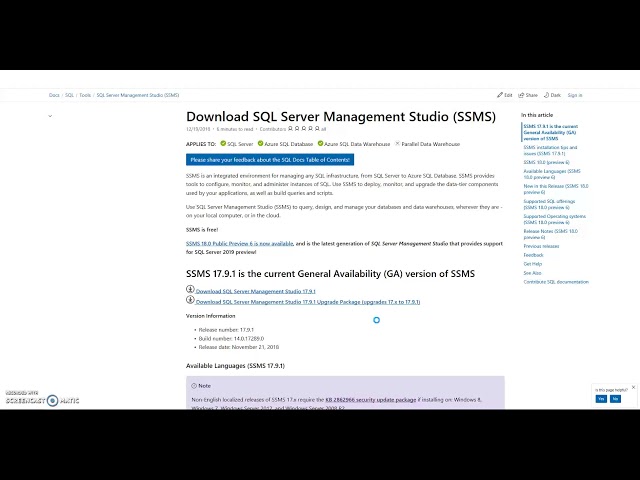
Task: Jump to Available Languages (SSMS 18.0 preview 6)
Action: 552,174
